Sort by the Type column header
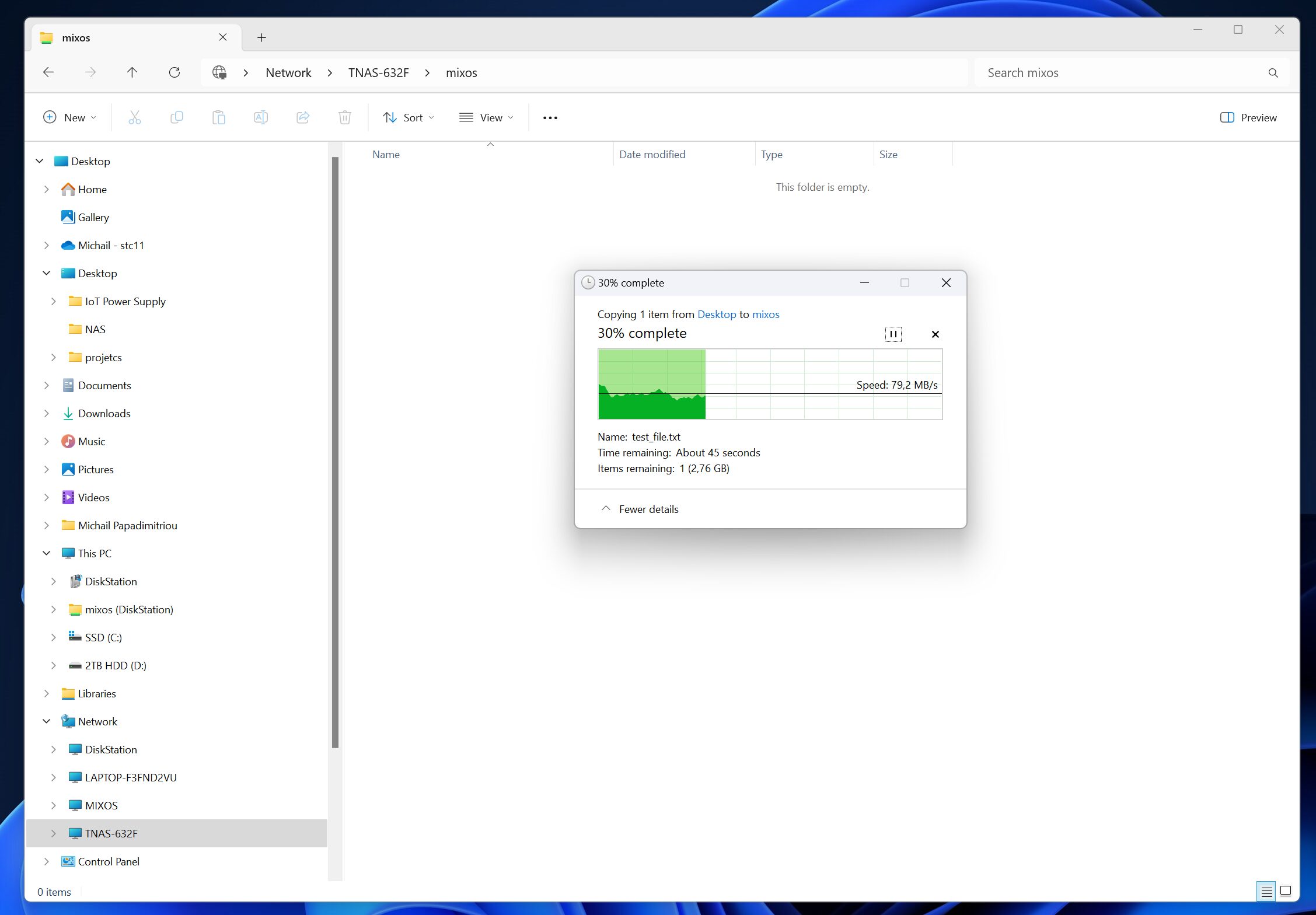Viewport: 1316px width, 915px height. point(815,155)
